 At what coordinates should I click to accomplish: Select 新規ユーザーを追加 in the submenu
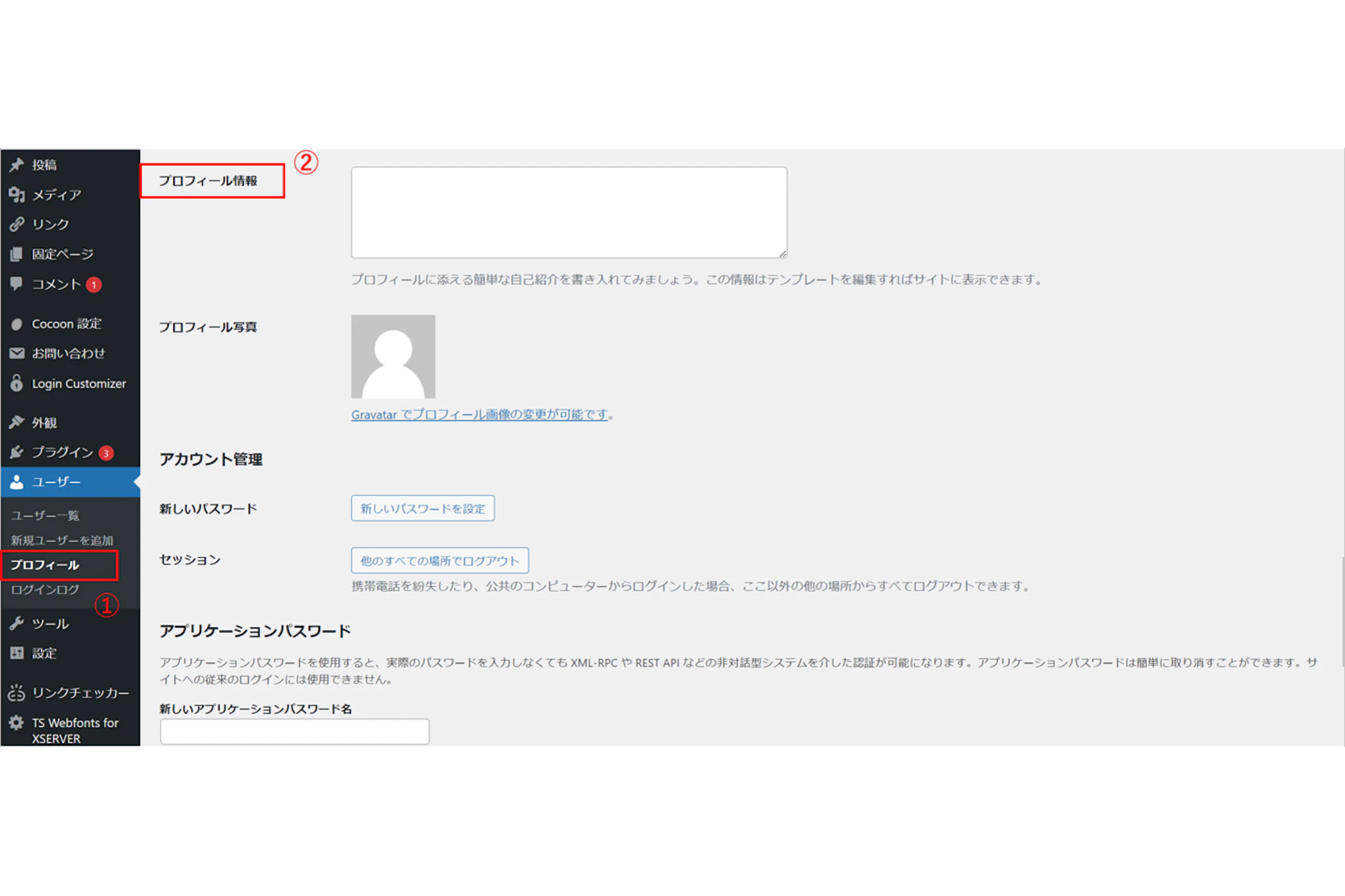(62, 540)
